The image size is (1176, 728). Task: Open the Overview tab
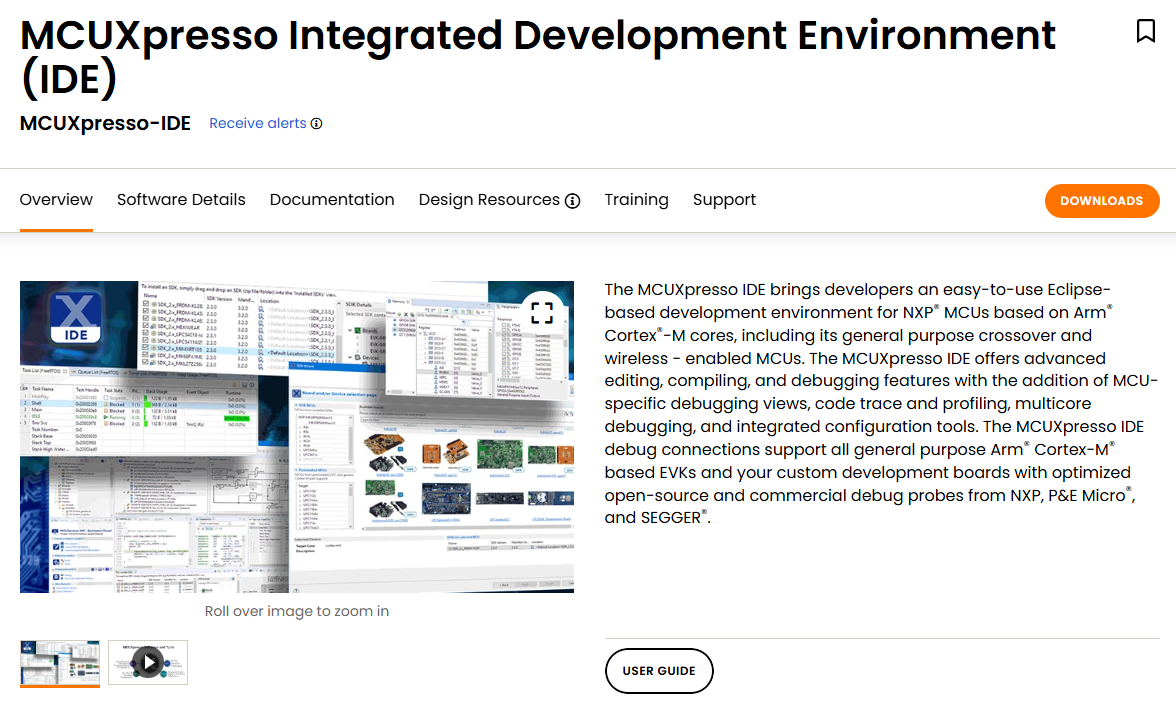(56, 199)
